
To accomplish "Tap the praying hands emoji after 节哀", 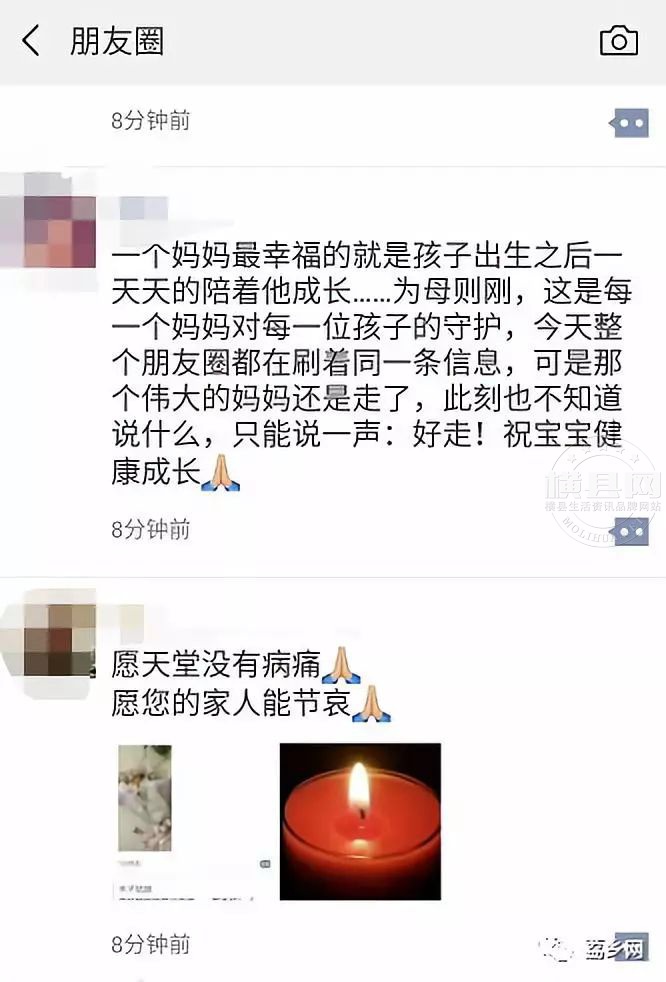I will click(372, 703).
